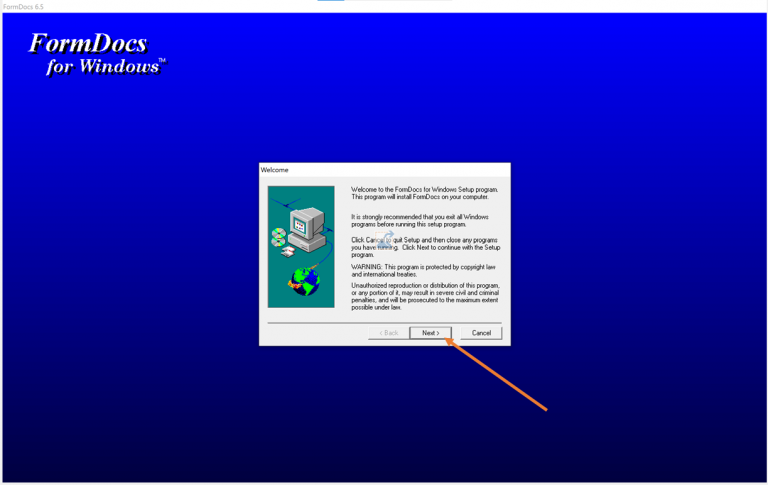
Task: Click the Welcome dialog title bar
Action: pyautogui.click(x=384, y=170)
